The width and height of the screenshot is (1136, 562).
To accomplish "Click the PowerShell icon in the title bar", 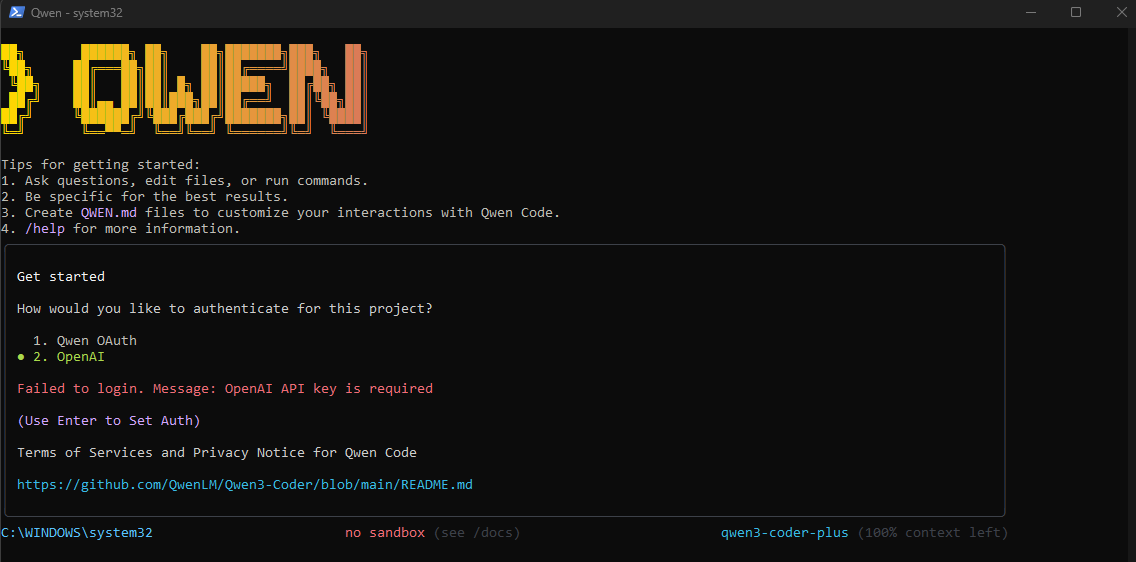I will 17,12.
